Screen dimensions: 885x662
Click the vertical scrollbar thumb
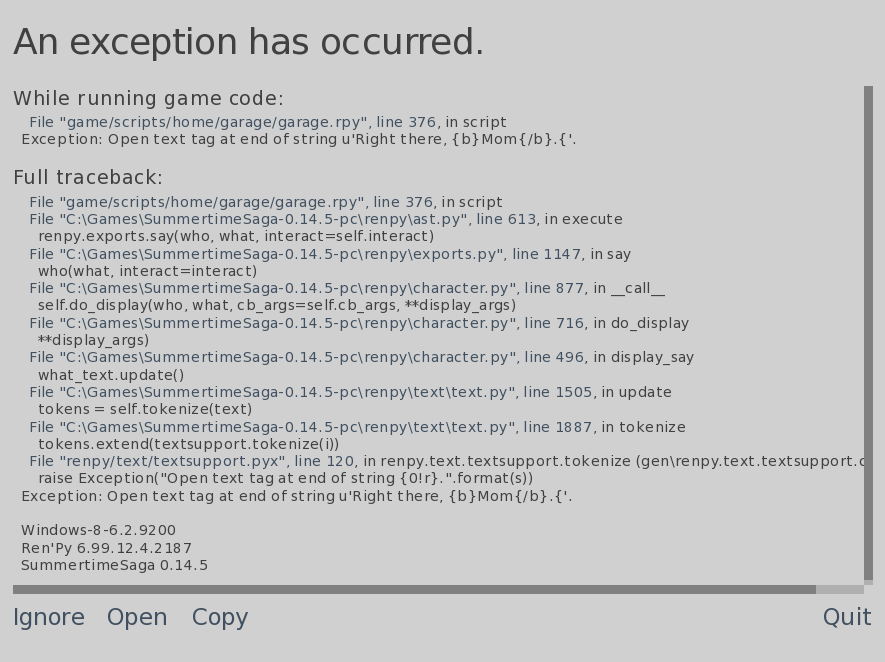(x=868, y=332)
